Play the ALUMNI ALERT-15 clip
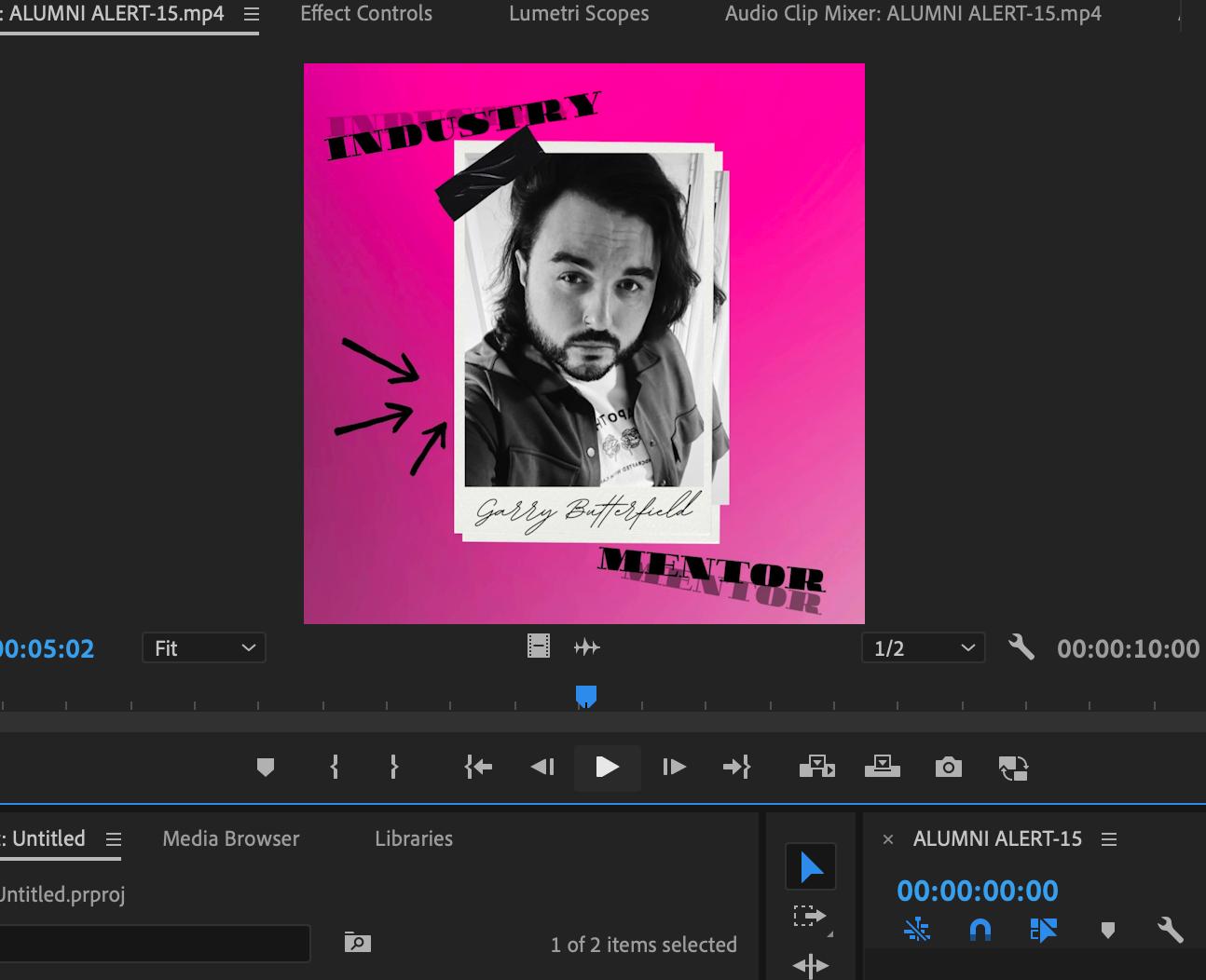 tap(607, 768)
